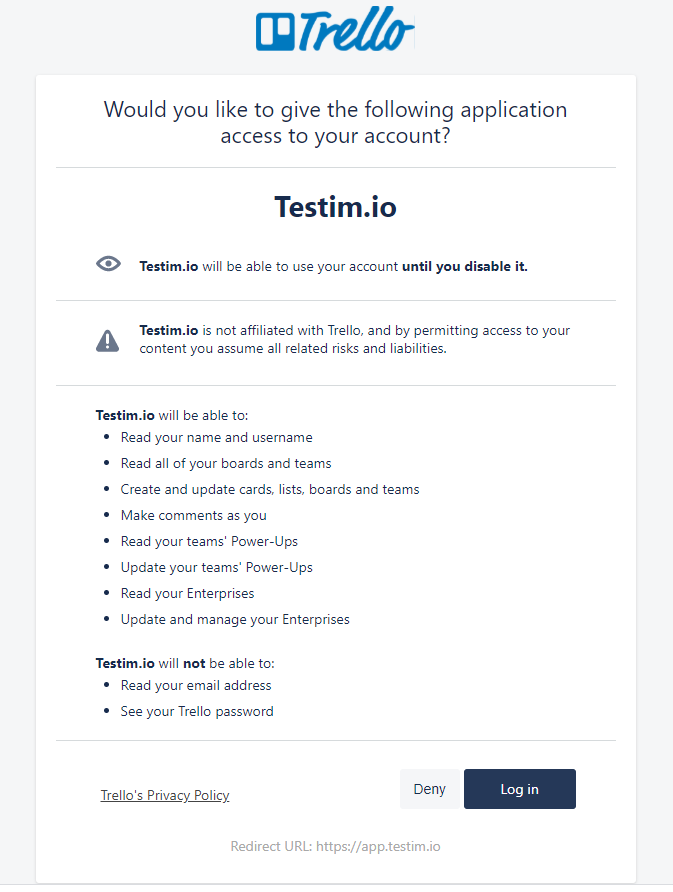Screen dimensions: 673x892
Task: Select "Read all of your boards and teams"
Action: point(226,464)
